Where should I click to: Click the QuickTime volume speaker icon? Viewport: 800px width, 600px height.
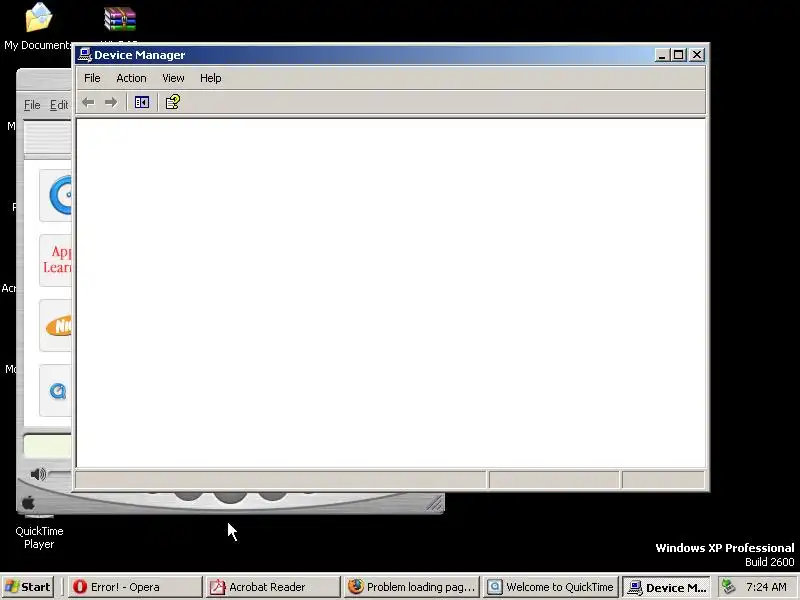pyautogui.click(x=38, y=474)
